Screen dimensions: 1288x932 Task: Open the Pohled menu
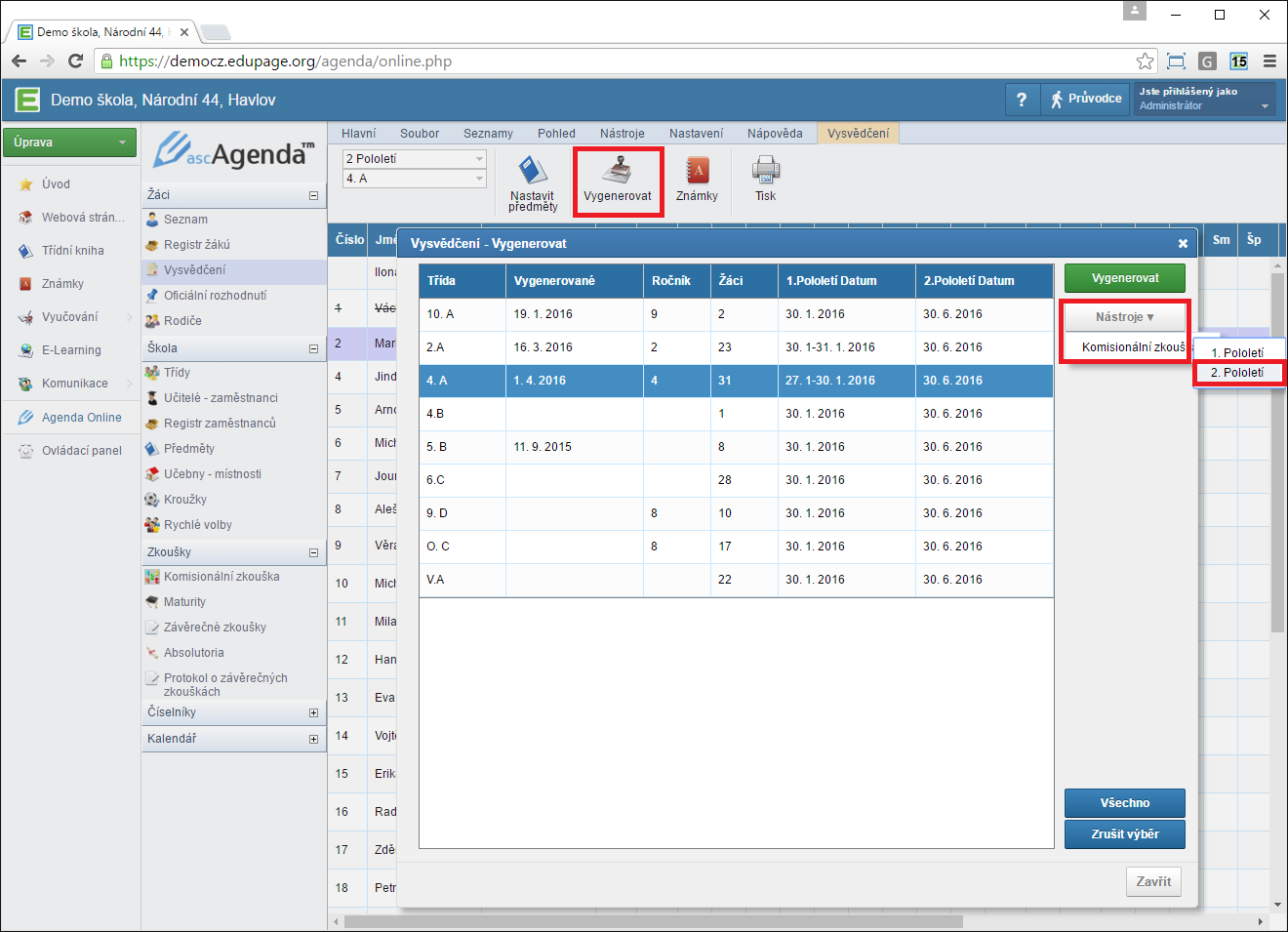(556, 134)
